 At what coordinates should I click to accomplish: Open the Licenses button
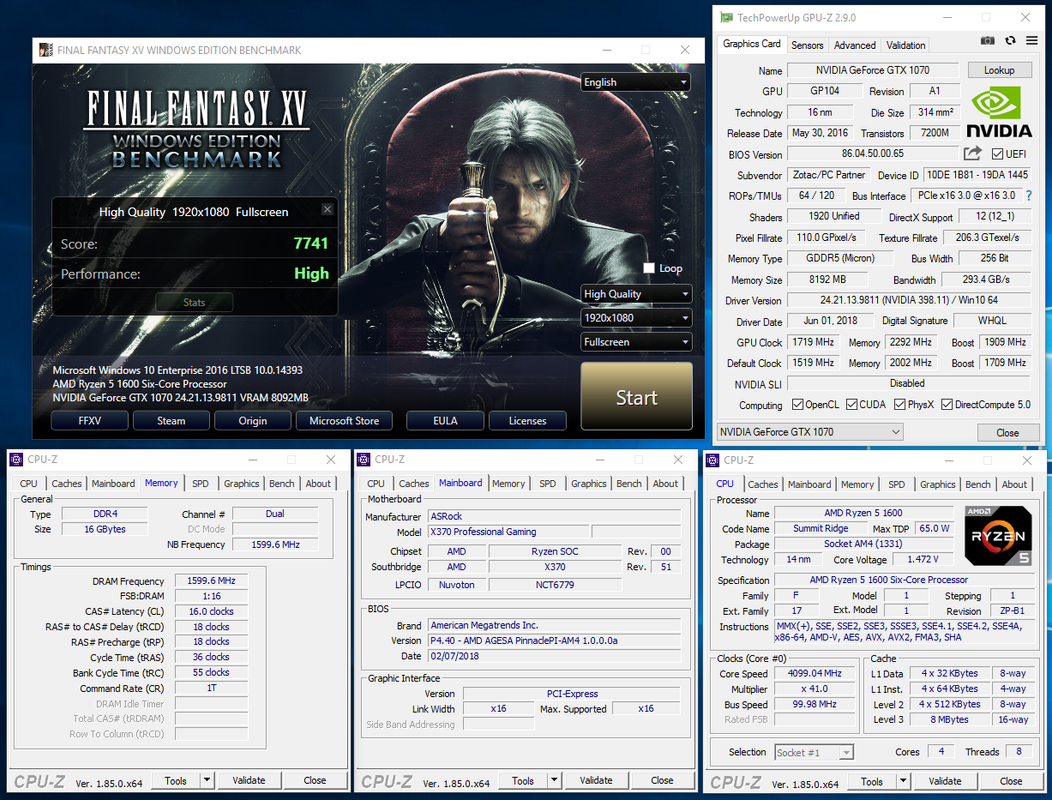tap(527, 421)
